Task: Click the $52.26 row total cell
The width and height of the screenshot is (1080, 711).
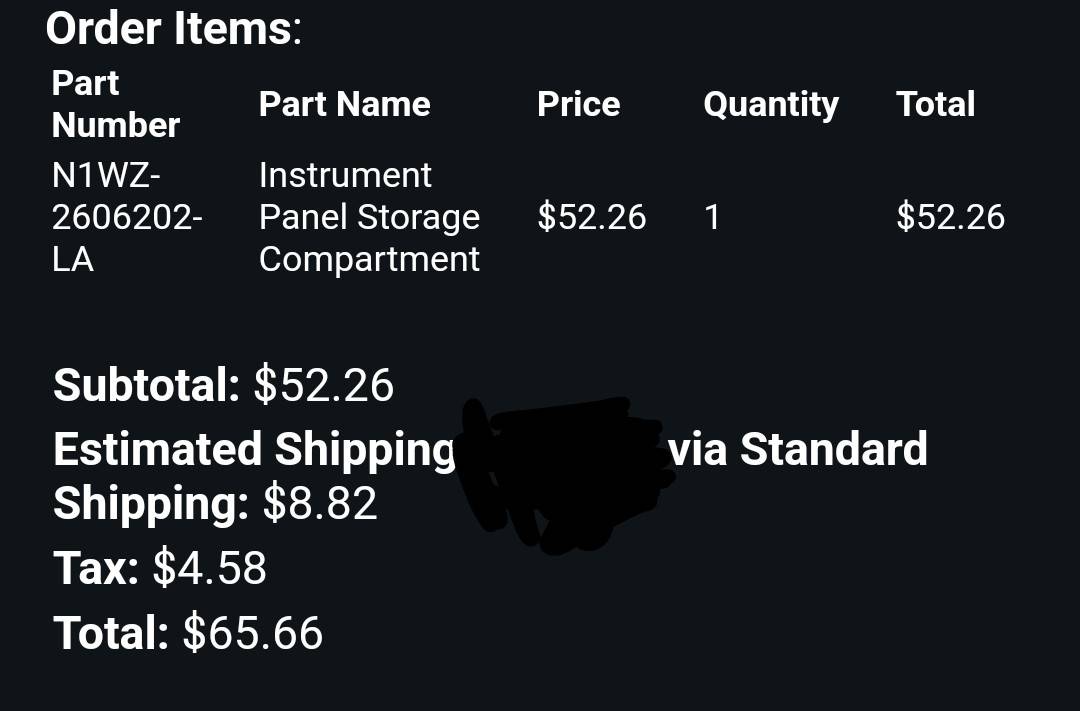Action: (x=951, y=217)
